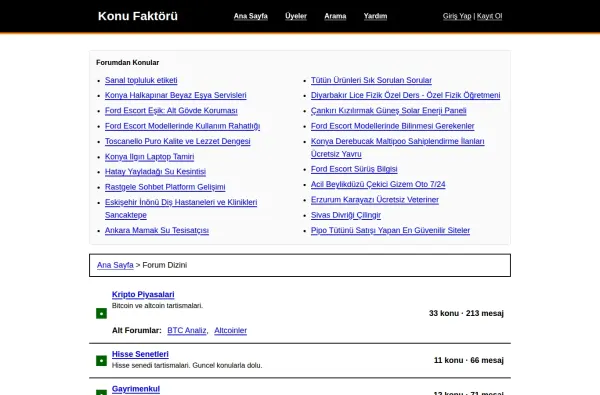600x395 pixels.
Task: Open the Yardım menu item
Action: tap(375, 16)
